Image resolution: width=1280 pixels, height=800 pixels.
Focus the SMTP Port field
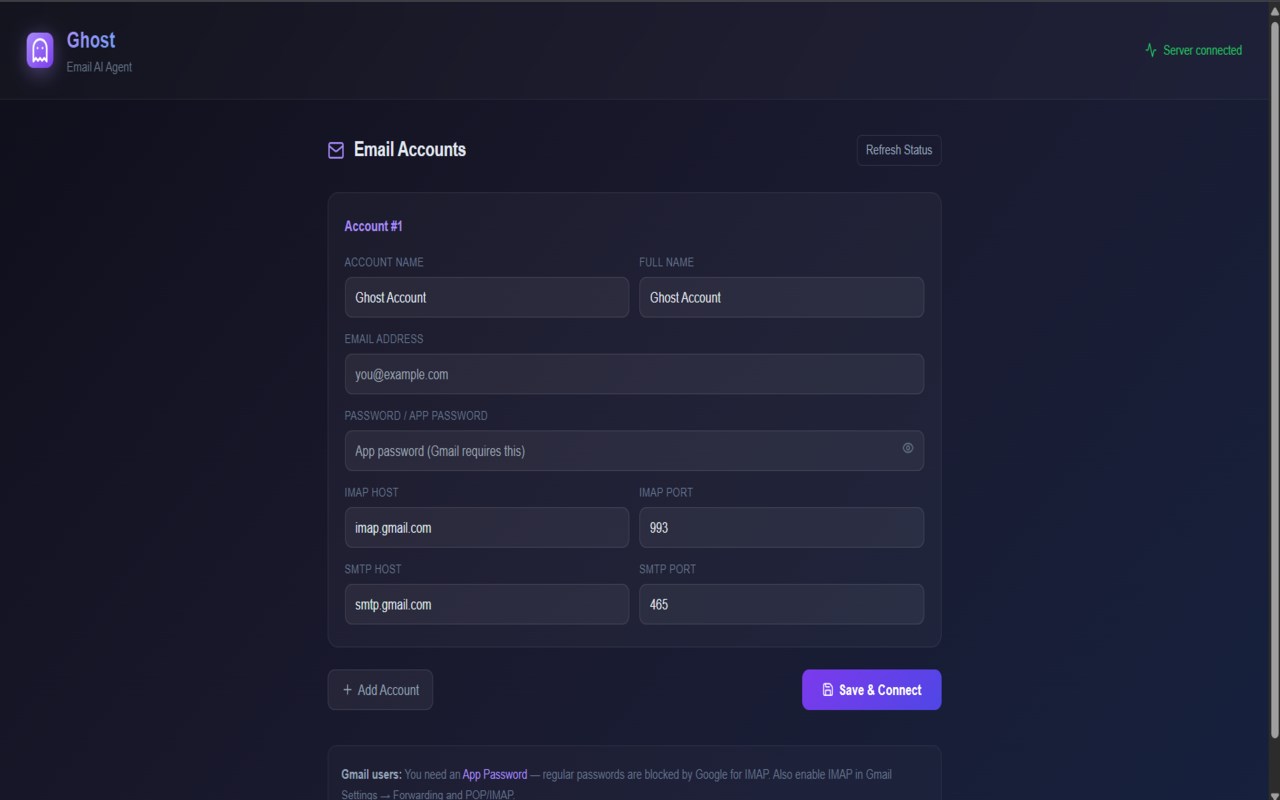tap(781, 605)
